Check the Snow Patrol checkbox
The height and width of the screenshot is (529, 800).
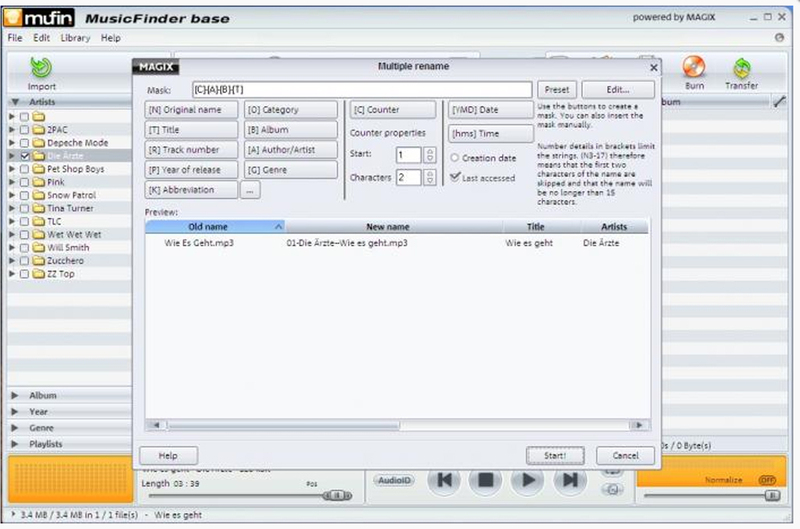coord(24,195)
